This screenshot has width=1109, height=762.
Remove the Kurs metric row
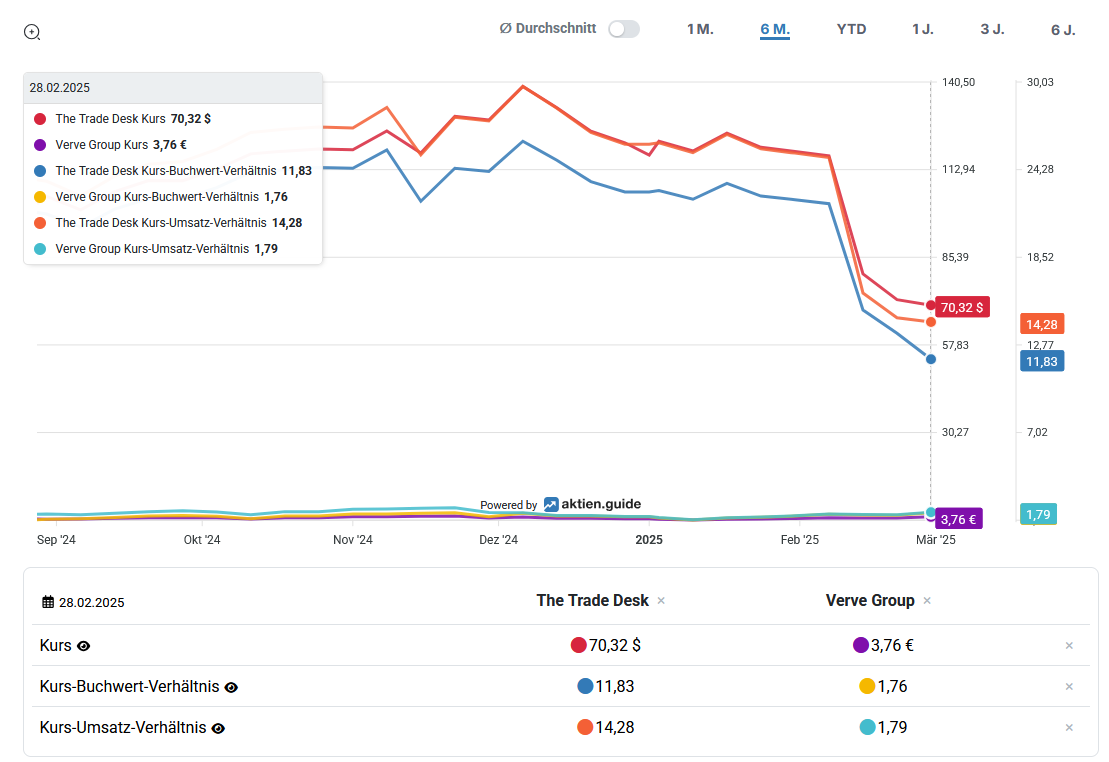(1069, 645)
